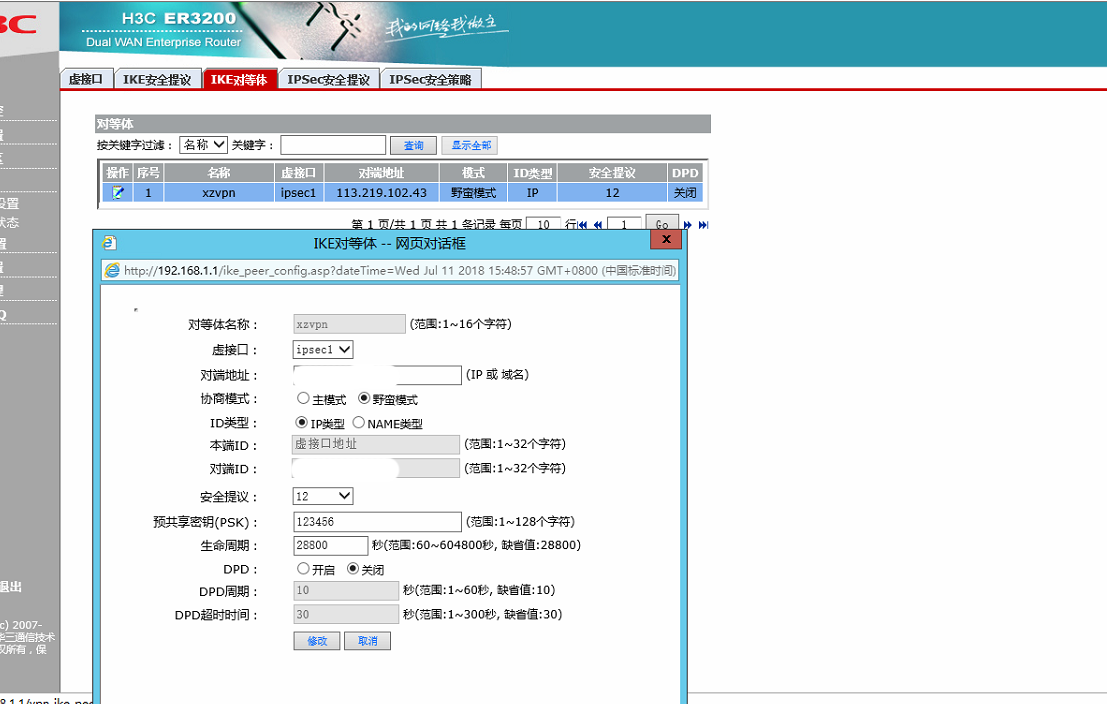Click the 名称 column header
The height and width of the screenshot is (704, 1107).
[x=219, y=172]
